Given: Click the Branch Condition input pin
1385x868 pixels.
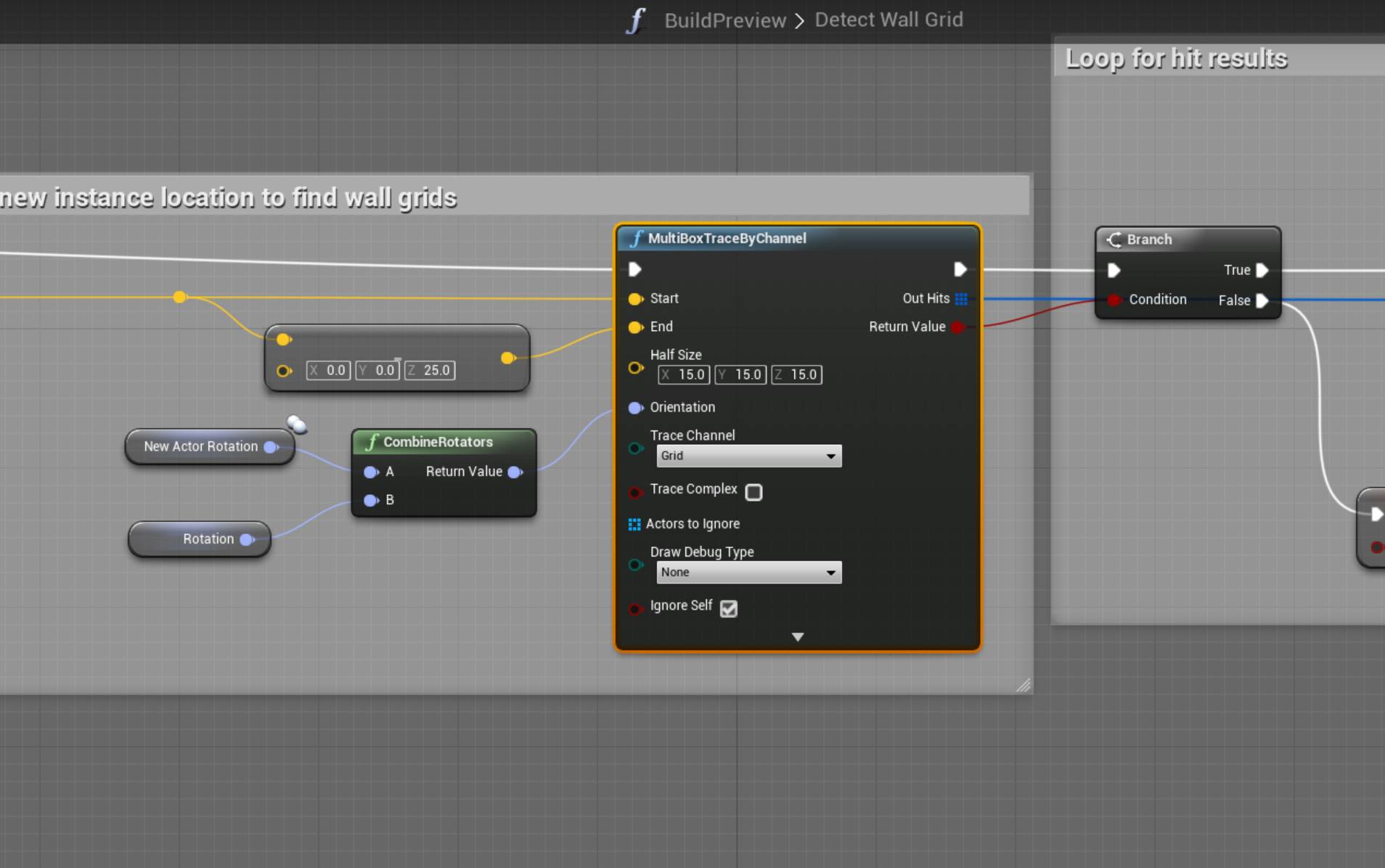Looking at the screenshot, I should 1114,300.
